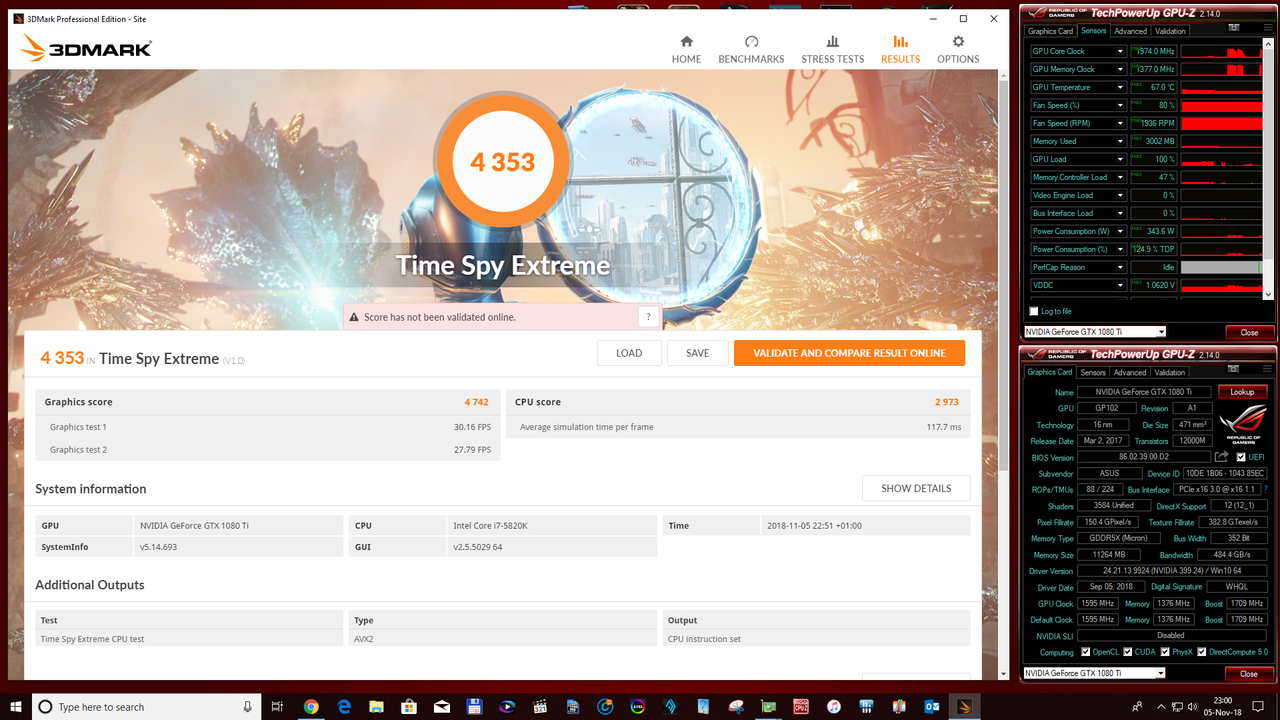Open Google Chrome from the taskbar
1280x720 pixels.
click(311, 706)
